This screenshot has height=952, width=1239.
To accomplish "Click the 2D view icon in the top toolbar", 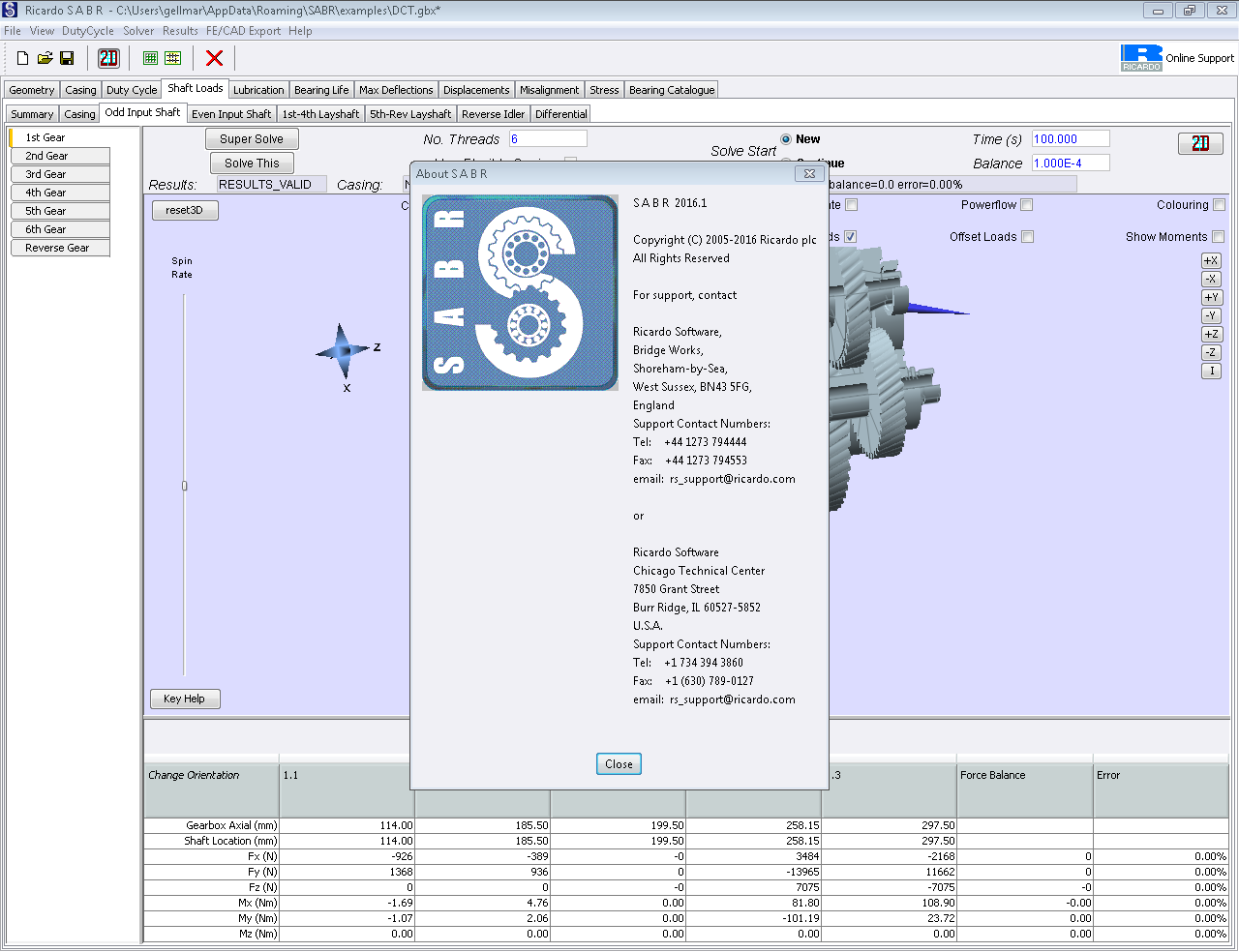I will 108,58.
